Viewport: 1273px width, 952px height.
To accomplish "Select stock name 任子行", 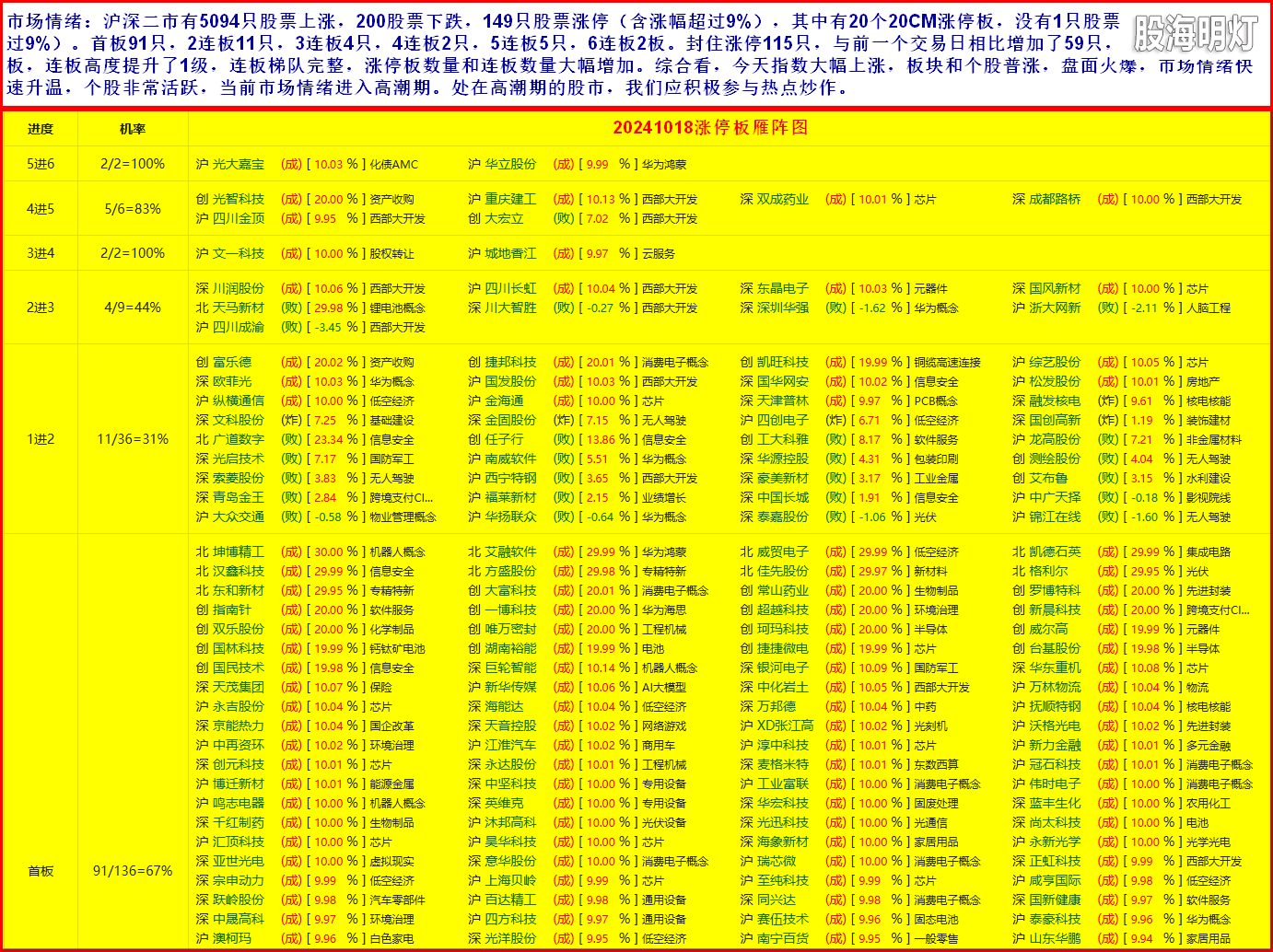I will point(504,439).
